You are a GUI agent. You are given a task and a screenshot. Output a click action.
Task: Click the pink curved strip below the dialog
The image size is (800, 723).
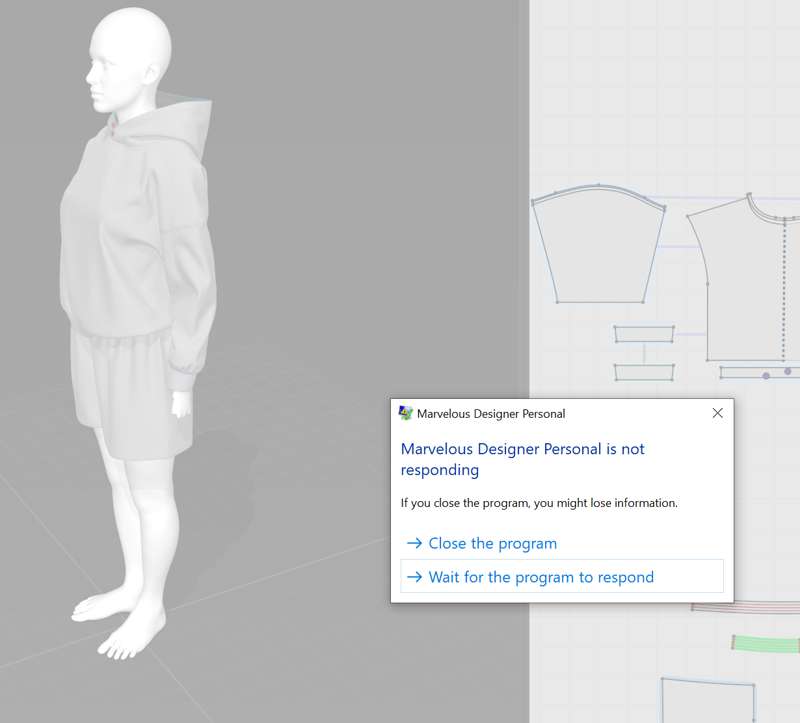pyautogui.click(x=746, y=607)
